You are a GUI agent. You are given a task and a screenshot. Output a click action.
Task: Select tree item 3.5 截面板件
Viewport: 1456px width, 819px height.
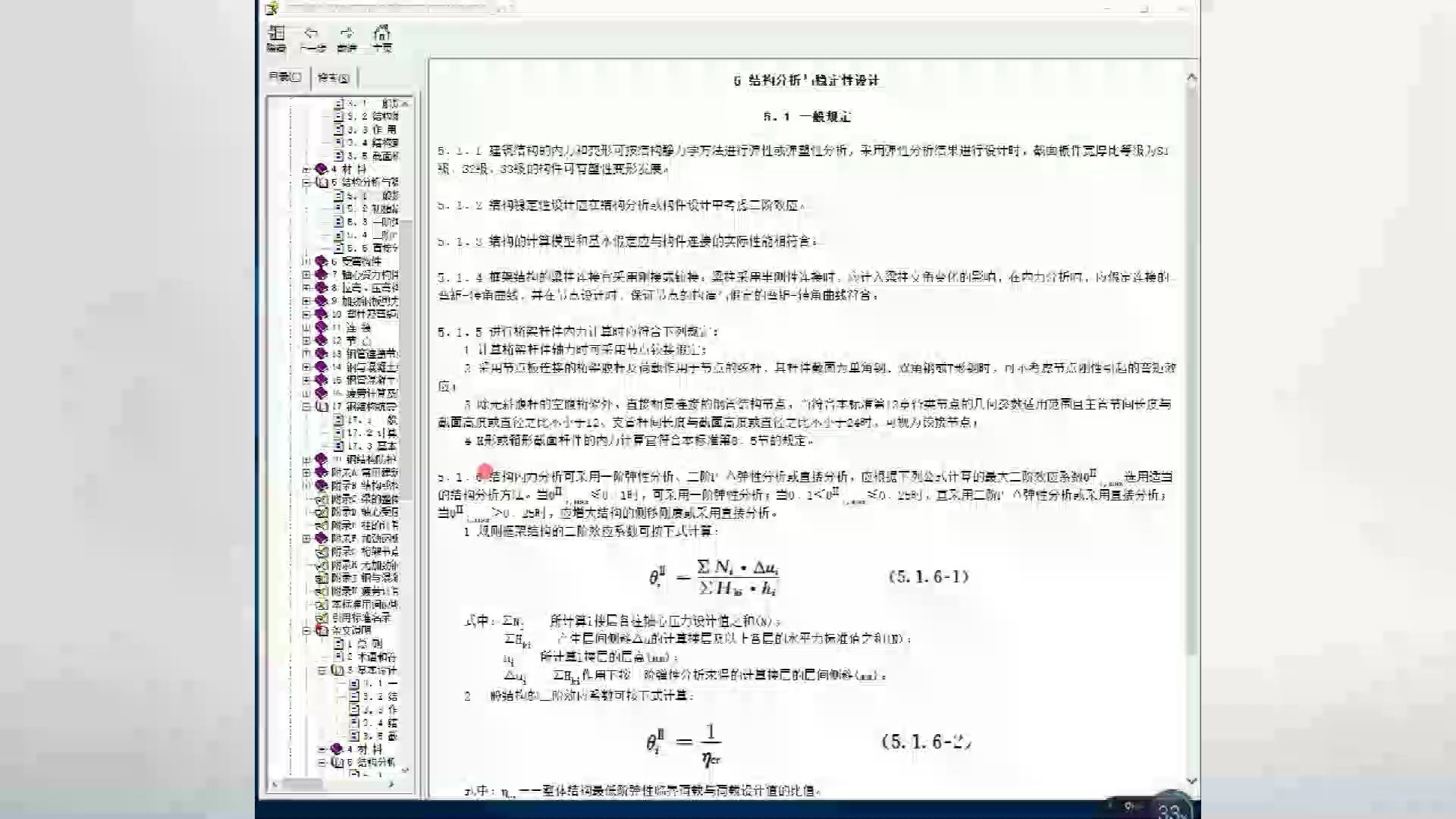372,156
